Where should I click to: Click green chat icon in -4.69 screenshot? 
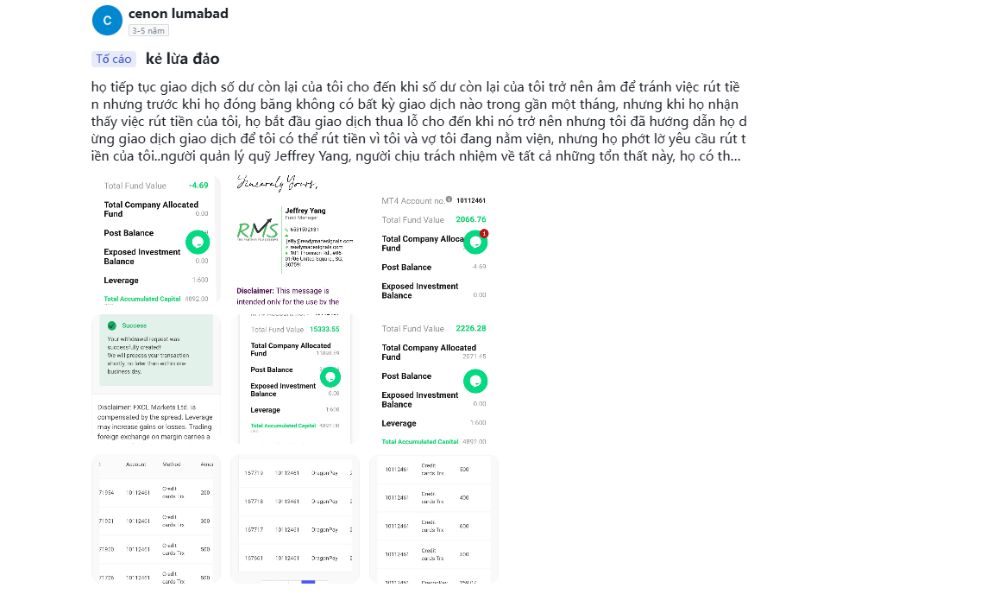click(x=198, y=242)
